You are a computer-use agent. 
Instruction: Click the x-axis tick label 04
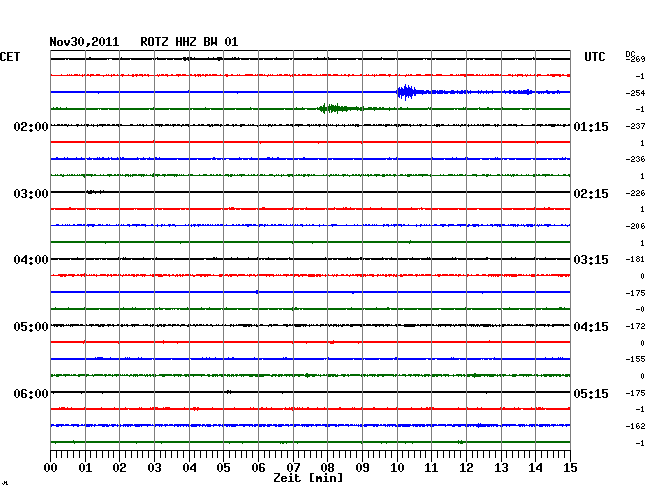pos(189,468)
